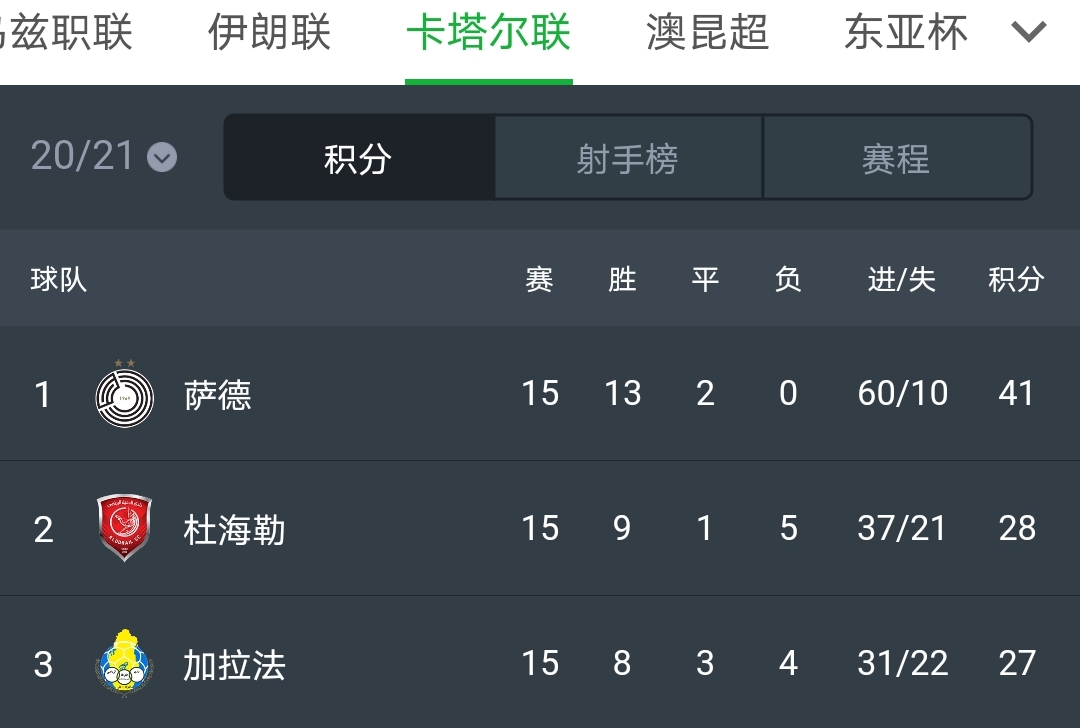Tap the Al Gharafa yellow crest
Screen dimensions: 1080x728
(x=124, y=663)
